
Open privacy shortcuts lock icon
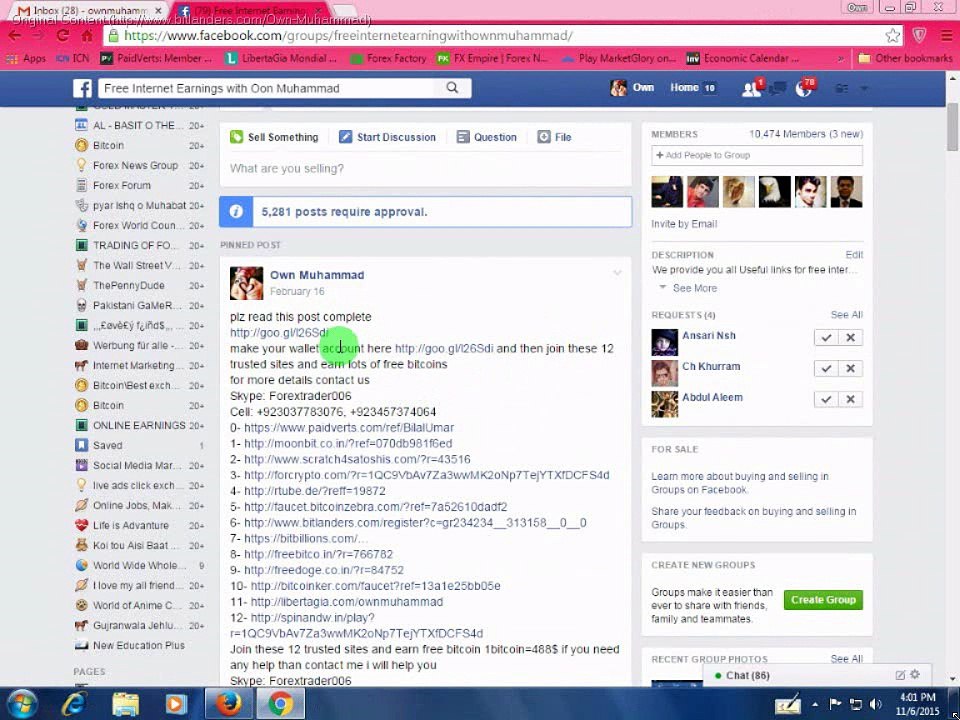pyautogui.click(x=842, y=89)
